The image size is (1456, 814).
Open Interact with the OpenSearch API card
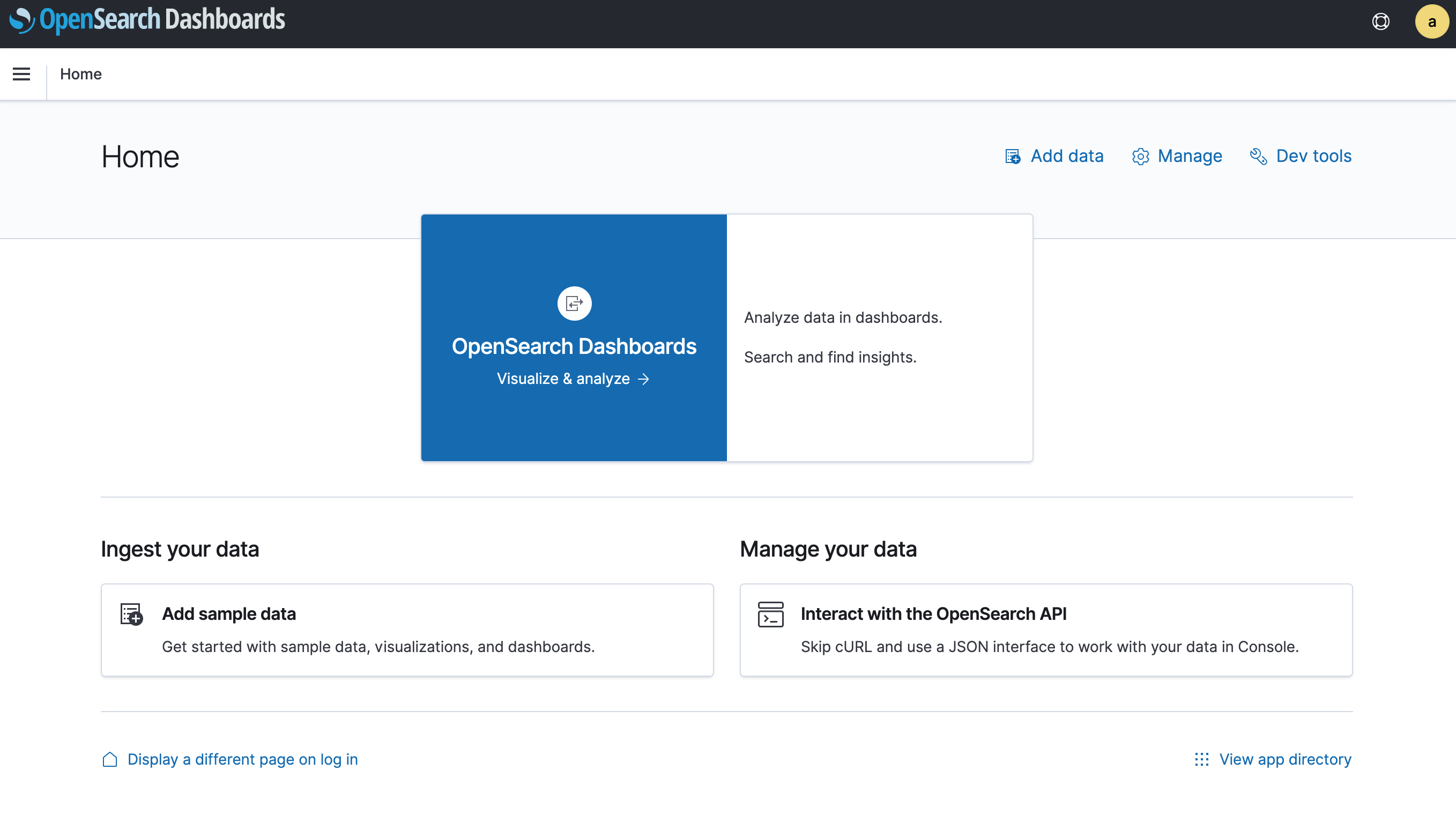pyautogui.click(x=1045, y=629)
